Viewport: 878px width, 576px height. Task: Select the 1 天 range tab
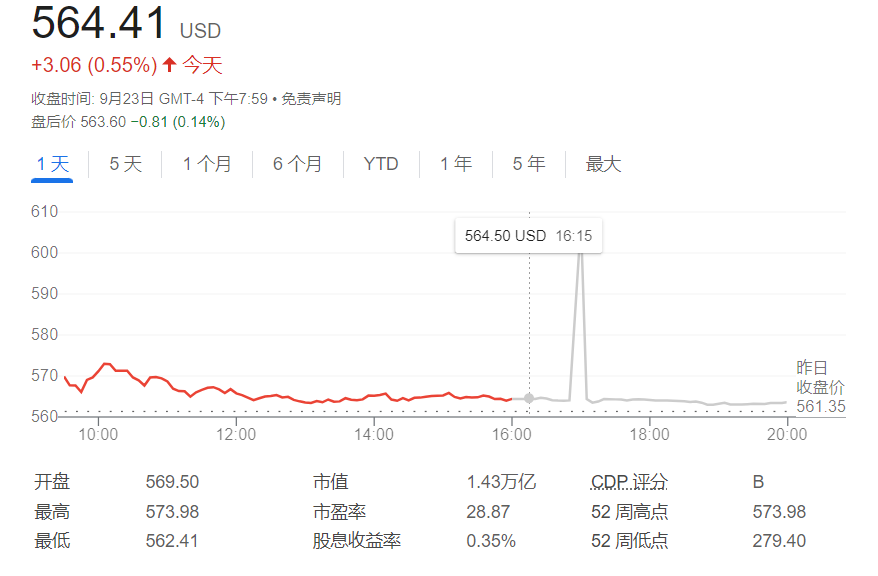click(53, 164)
